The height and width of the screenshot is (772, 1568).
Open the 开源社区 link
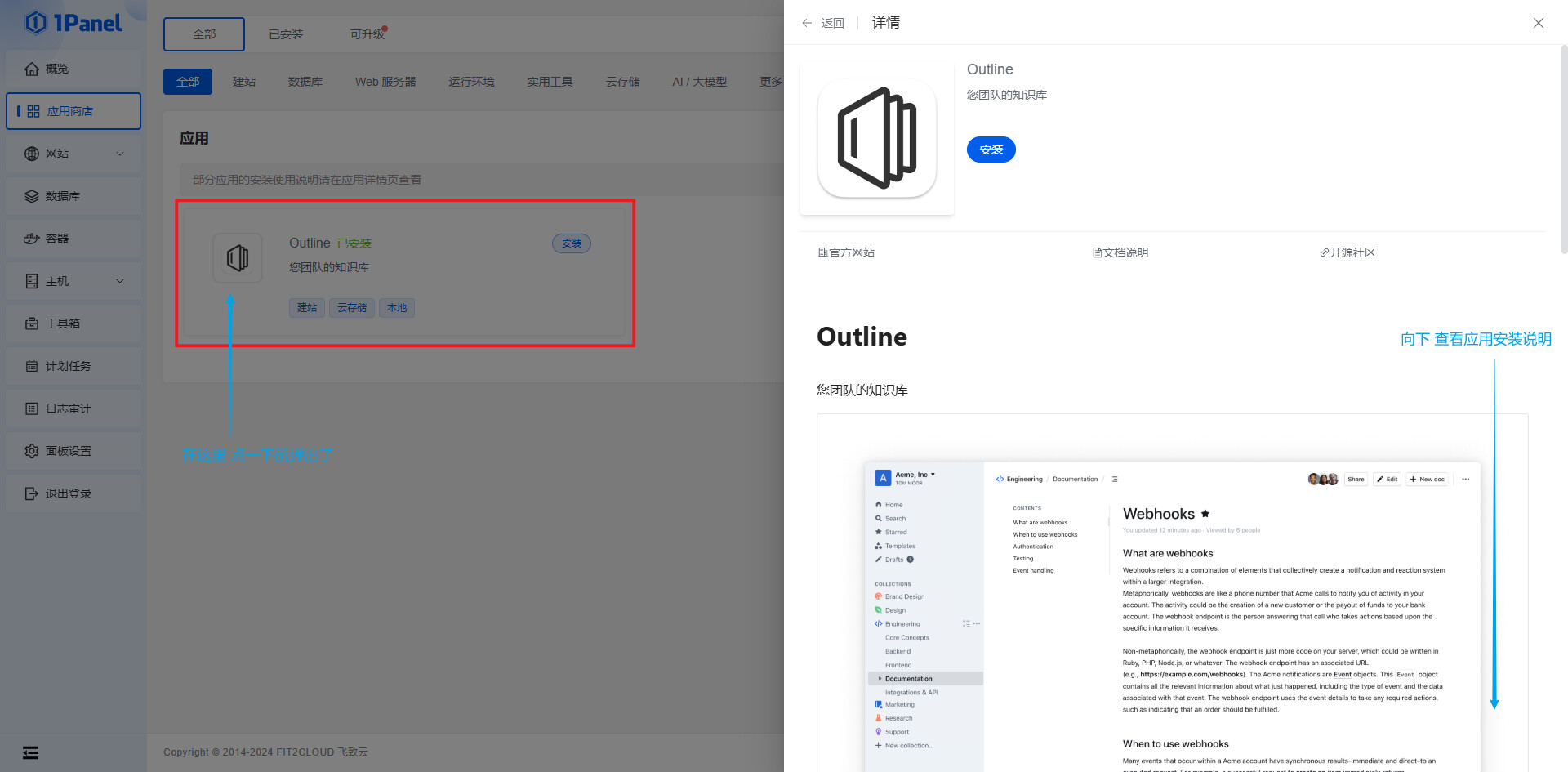click(1347, 252)
